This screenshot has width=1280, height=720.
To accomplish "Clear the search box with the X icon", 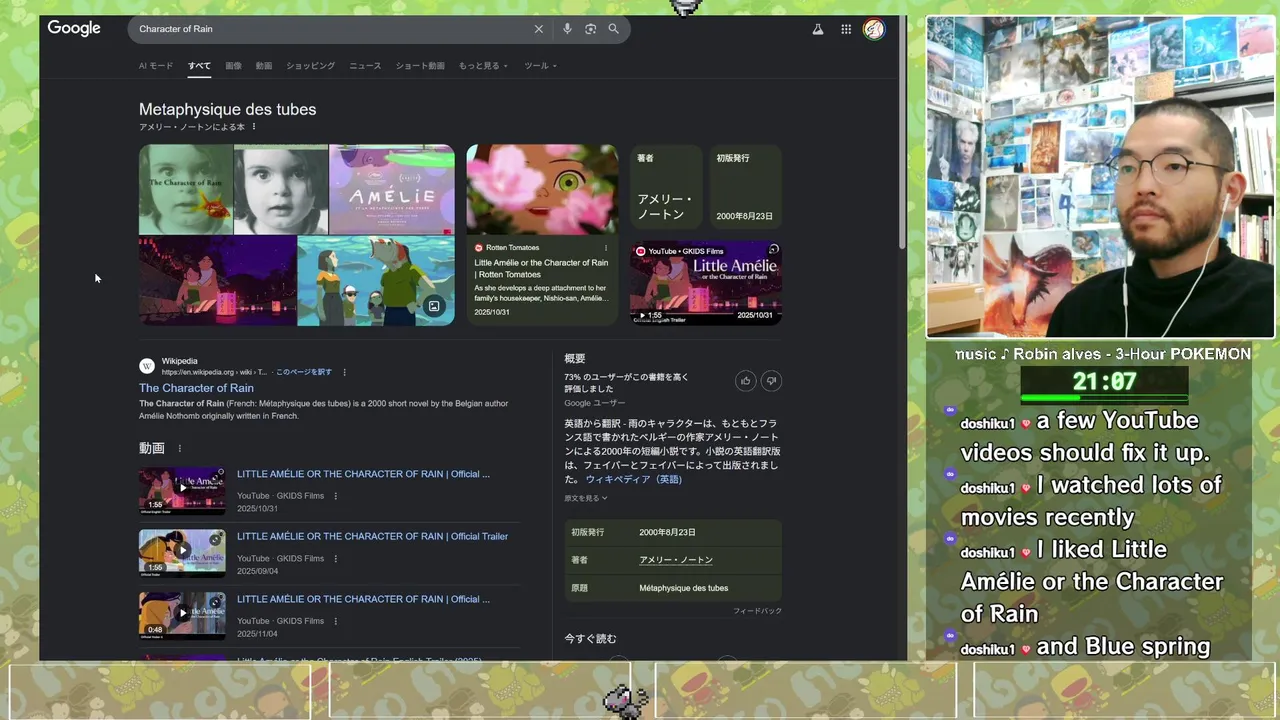I will [x=538, y=29].
